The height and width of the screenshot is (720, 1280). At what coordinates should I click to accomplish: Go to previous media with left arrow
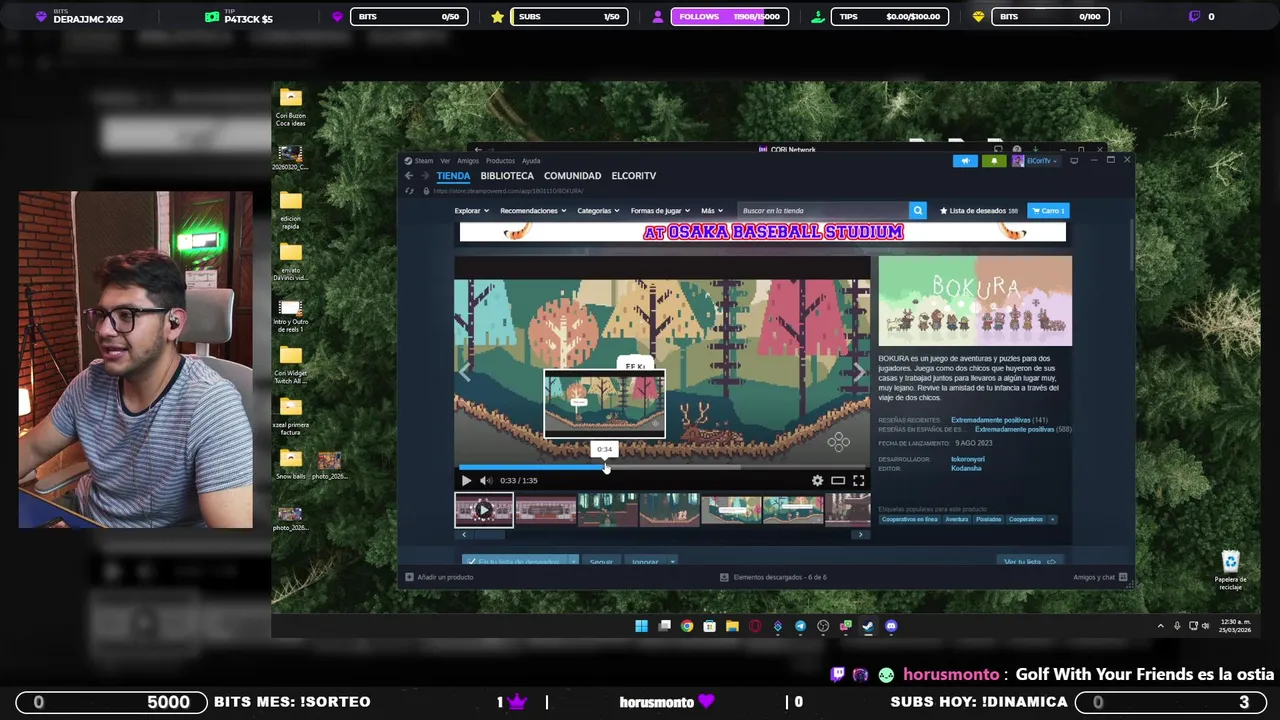(x=466, y=371)
